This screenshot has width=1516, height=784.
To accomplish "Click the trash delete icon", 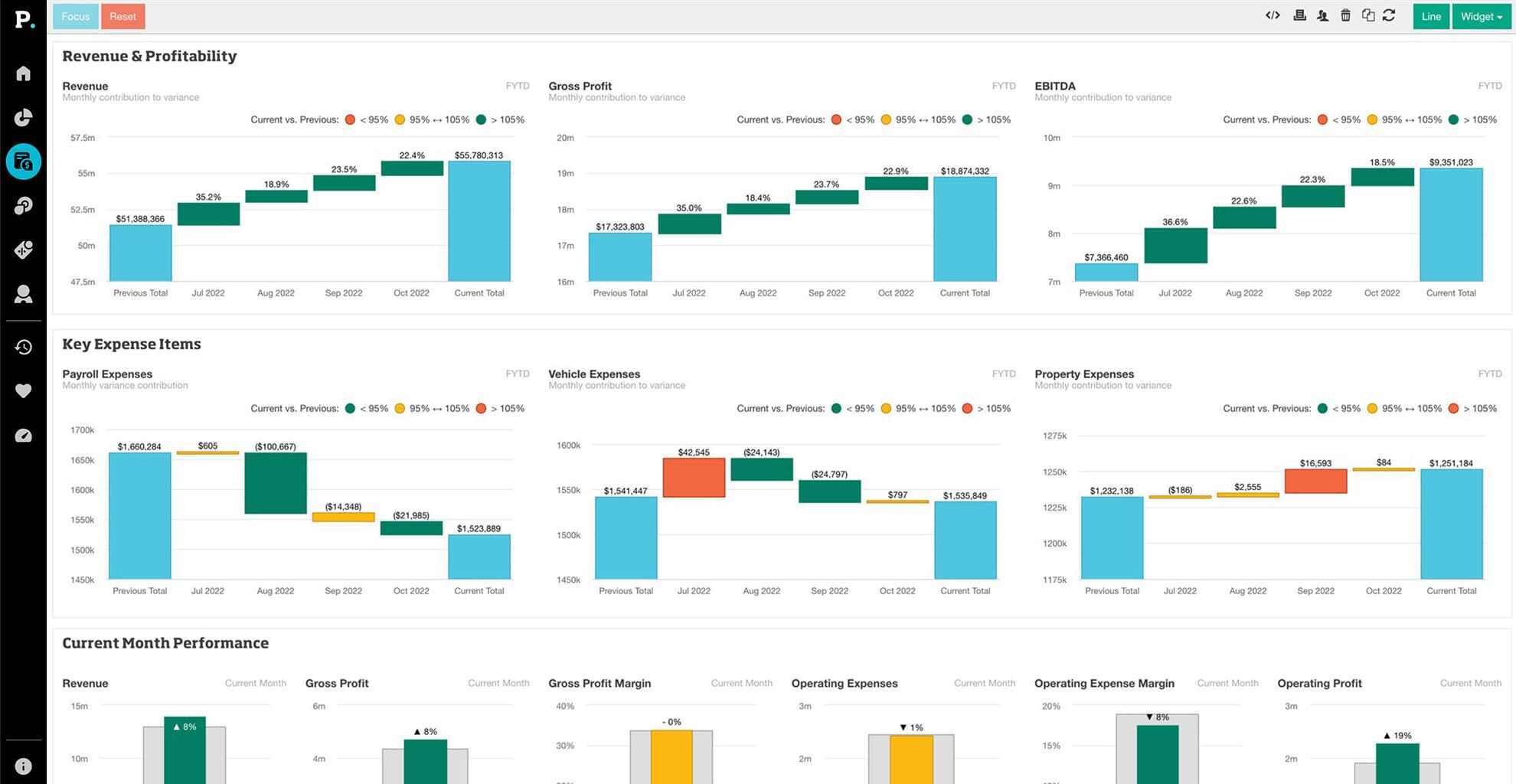I will [x=1345, y=15].
